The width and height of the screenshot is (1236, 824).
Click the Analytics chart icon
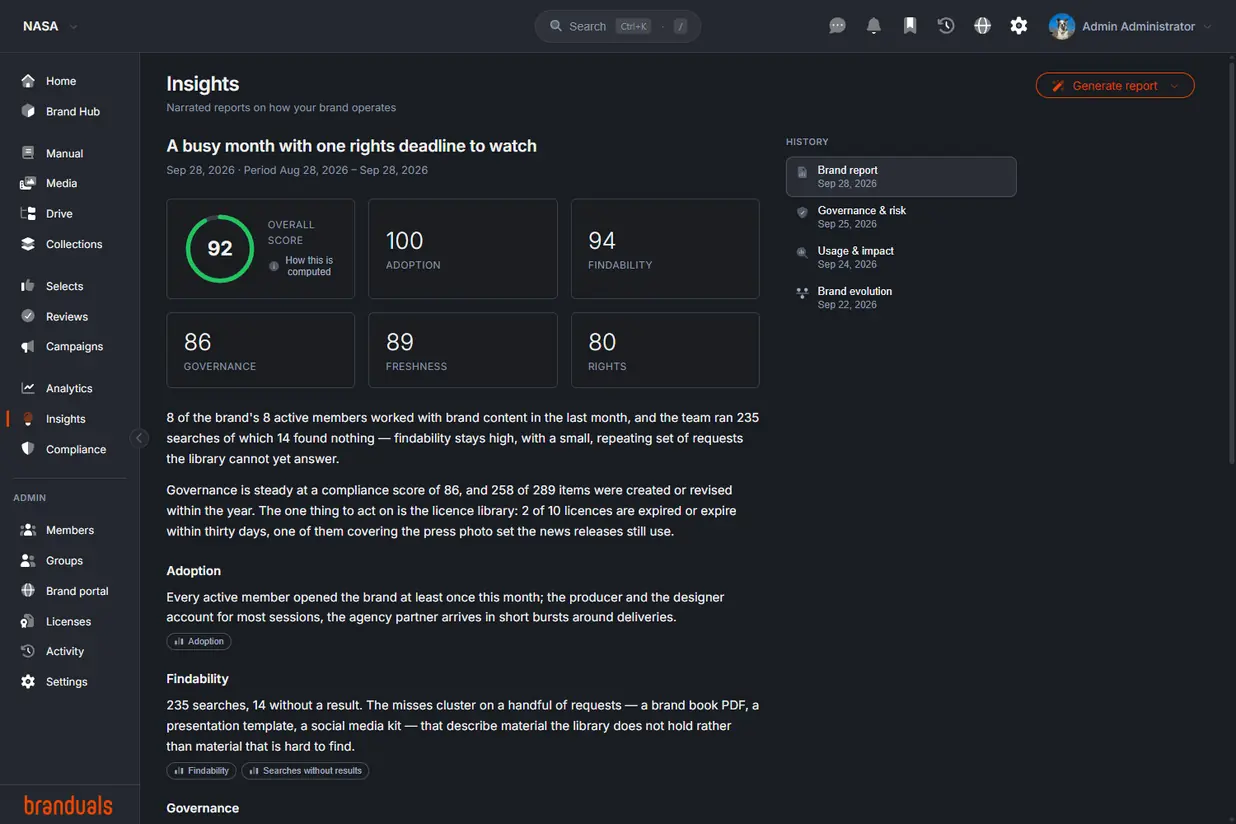click(x=28, y=388)
